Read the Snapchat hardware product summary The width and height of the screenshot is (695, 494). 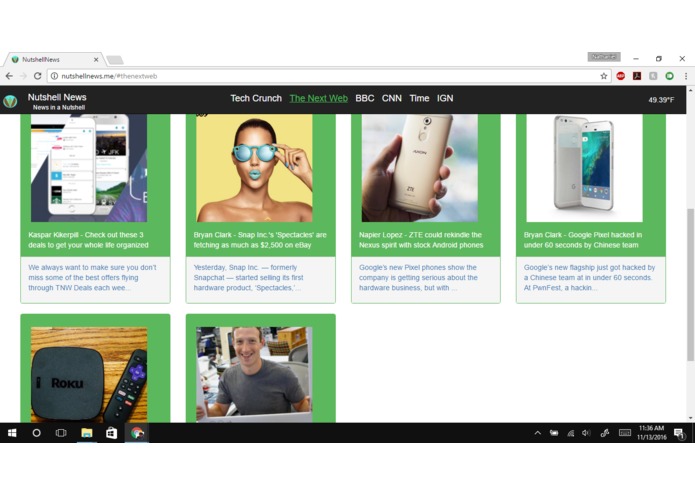(x=248, y=278)
